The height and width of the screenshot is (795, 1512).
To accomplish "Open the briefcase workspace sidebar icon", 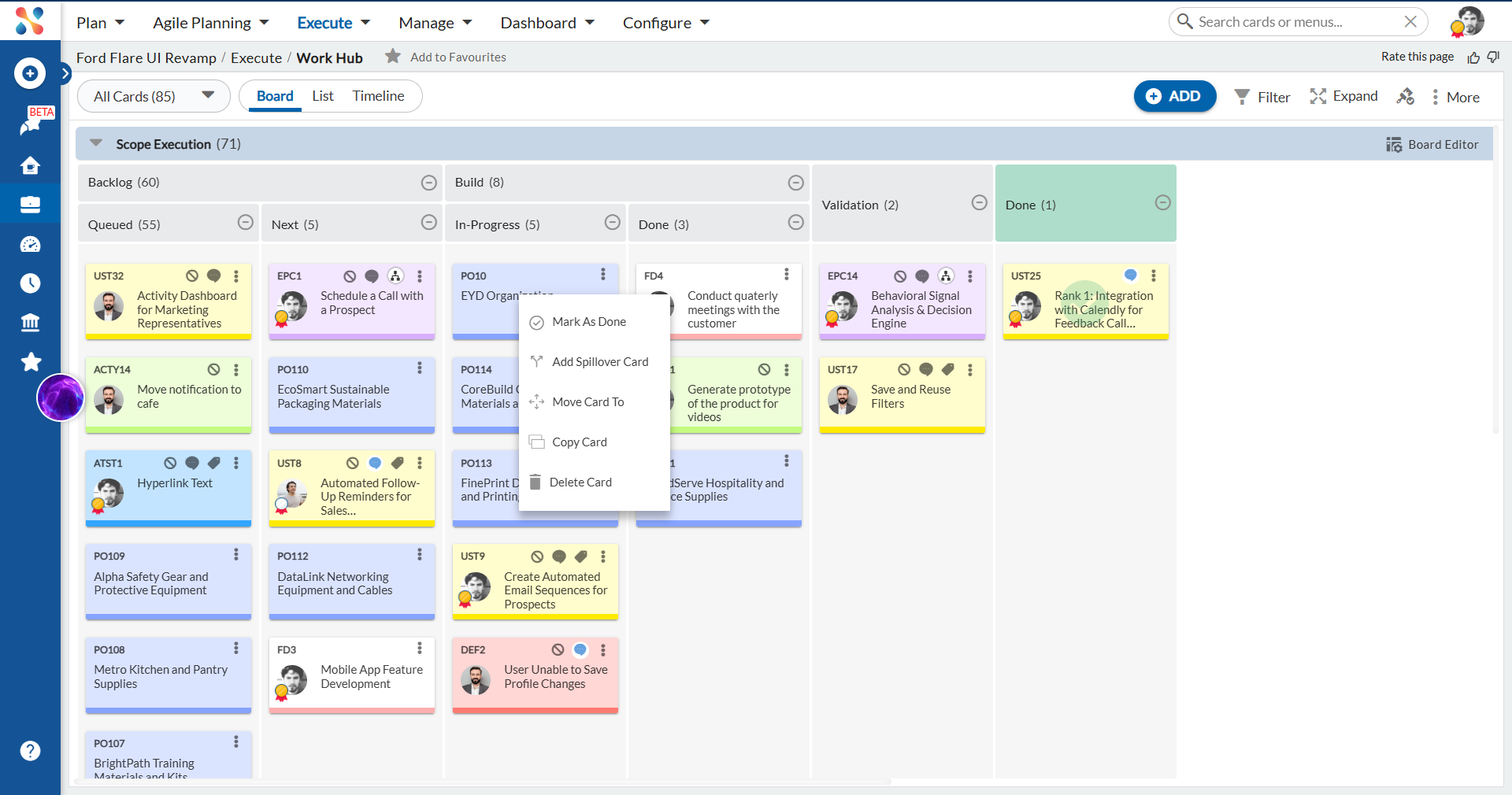I will coord(30,205).
